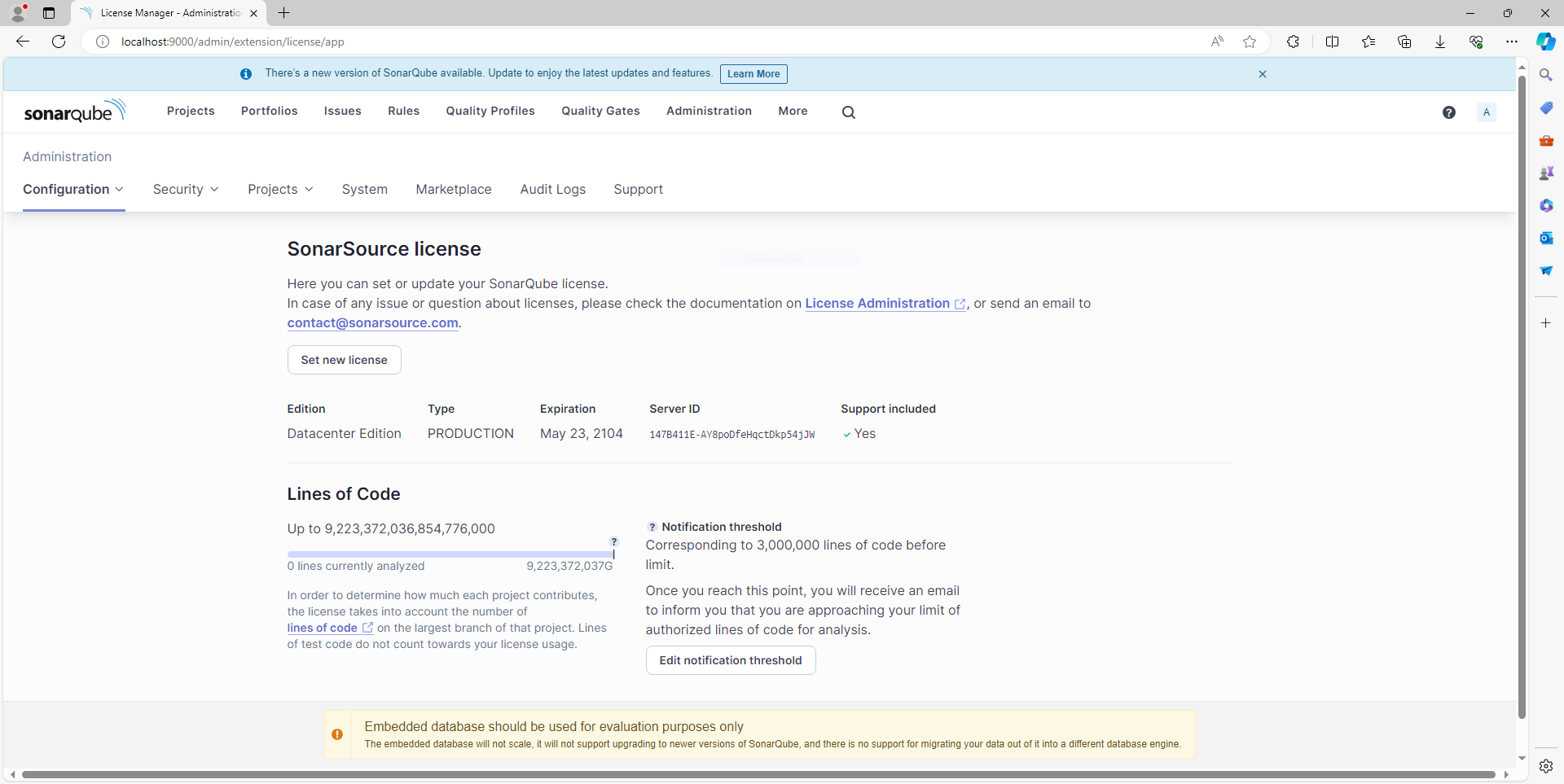Click the SonarQube logo
Viewport: 1564px width, 784px height.
[75, 112]
